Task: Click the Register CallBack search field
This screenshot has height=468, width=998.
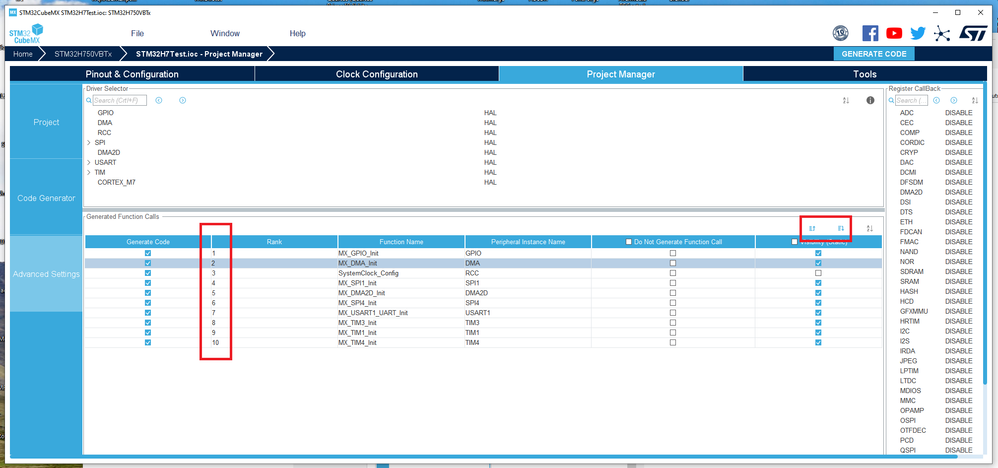Action: coord(911,101)
